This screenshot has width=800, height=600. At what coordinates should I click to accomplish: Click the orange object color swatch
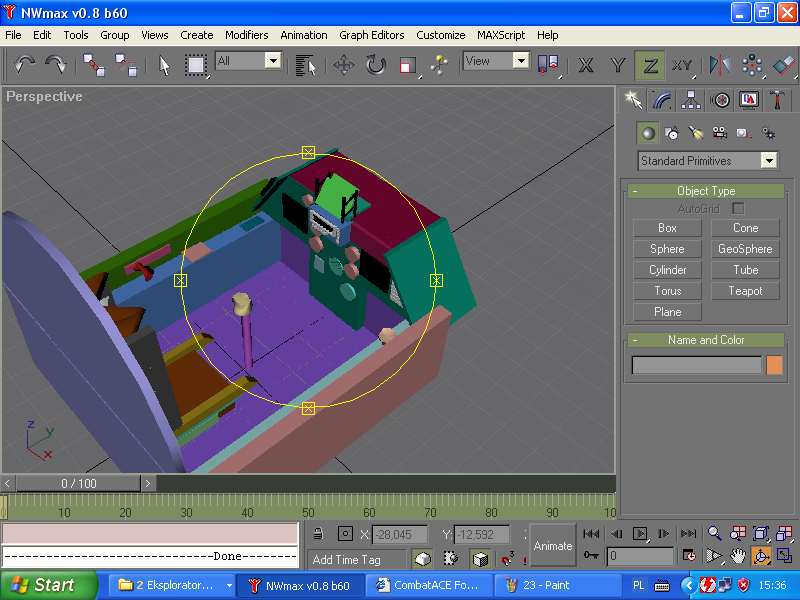click(774, 366)
